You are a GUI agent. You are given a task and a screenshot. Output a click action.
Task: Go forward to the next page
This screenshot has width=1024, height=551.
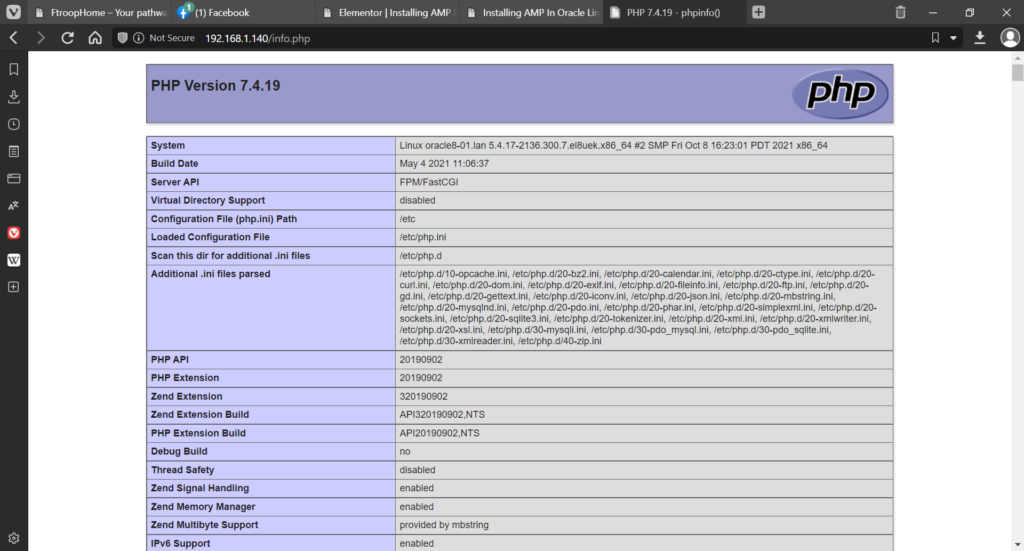pos(40,39)
